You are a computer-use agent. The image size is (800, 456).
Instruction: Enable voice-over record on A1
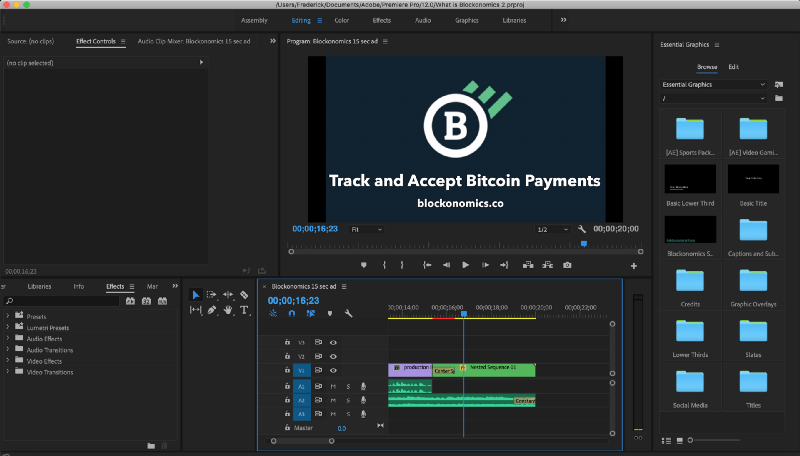pos(363,386)
